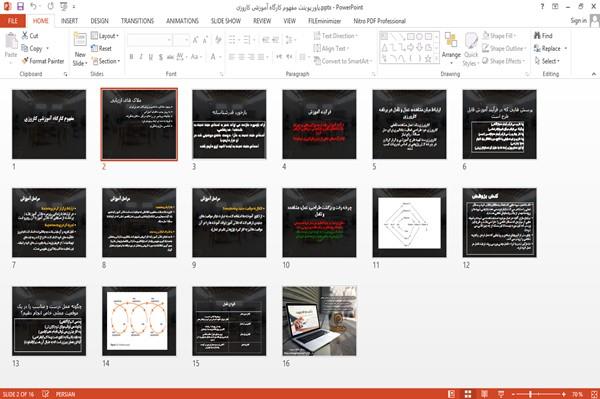The height and width of the screenshot is (399, 600).
Task: Click Convert to SmartArt button
Action: pos(343,61)
